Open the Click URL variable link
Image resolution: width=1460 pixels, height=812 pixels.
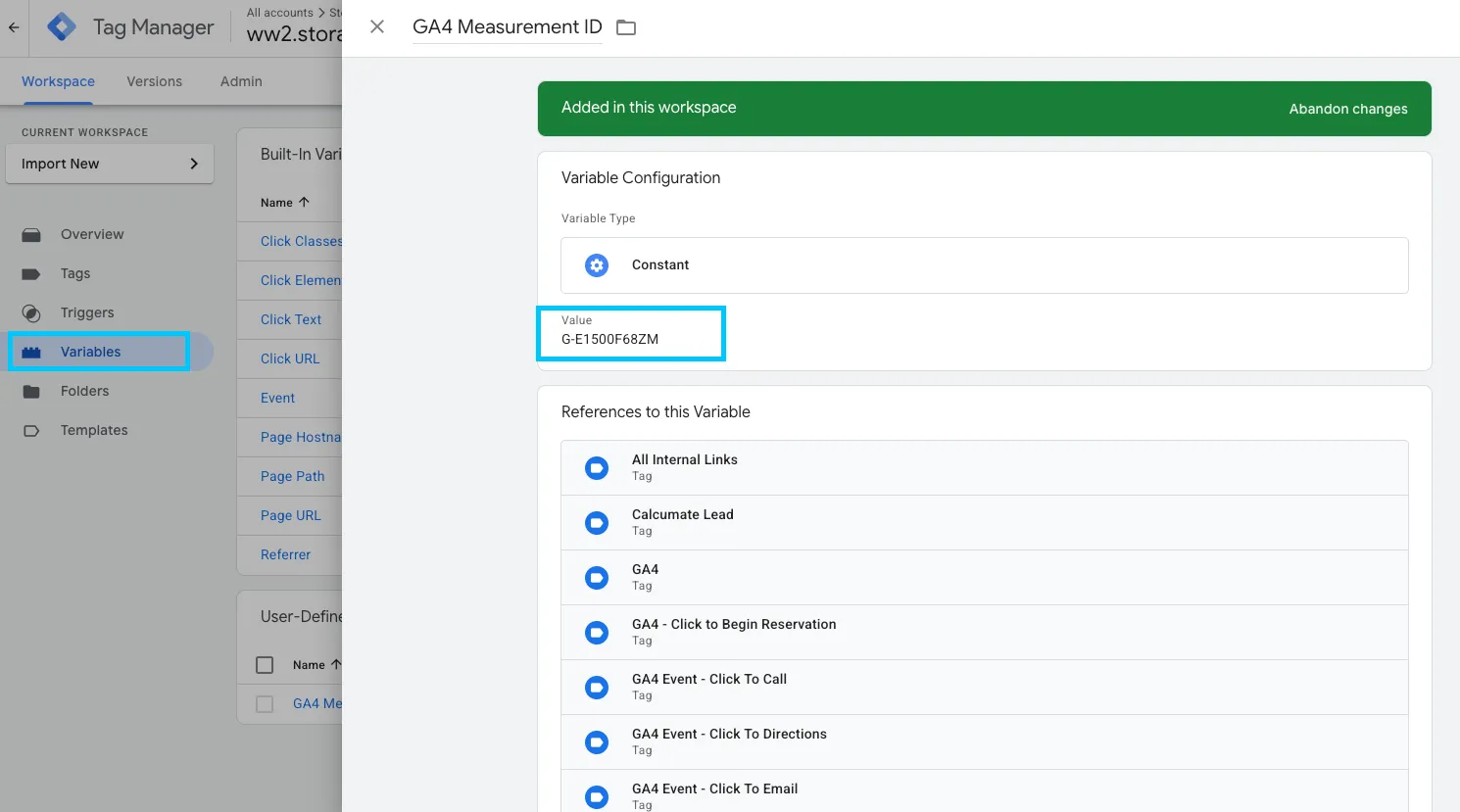[290, 358]
